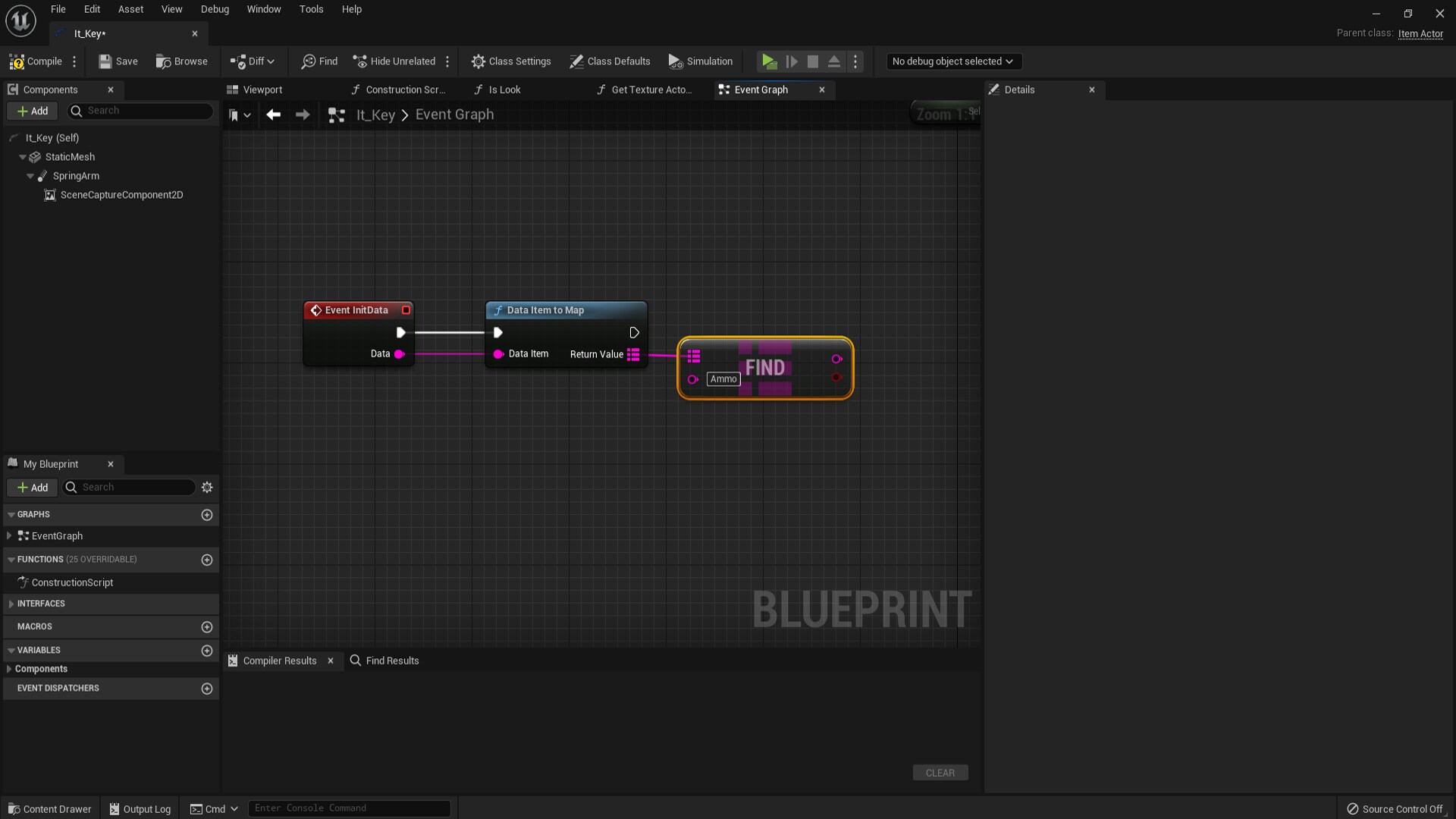The width and height of the screenshot is (1456, 819).
Task: Click the CLEAR button in Compiler Results
Action: tap(940, 772)
